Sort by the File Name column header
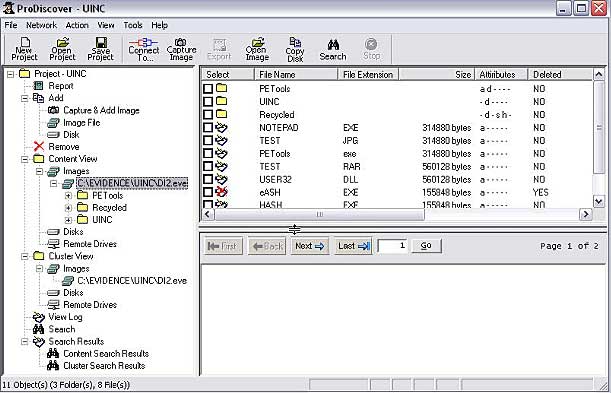The image size is (611, 393). (295, 74)
